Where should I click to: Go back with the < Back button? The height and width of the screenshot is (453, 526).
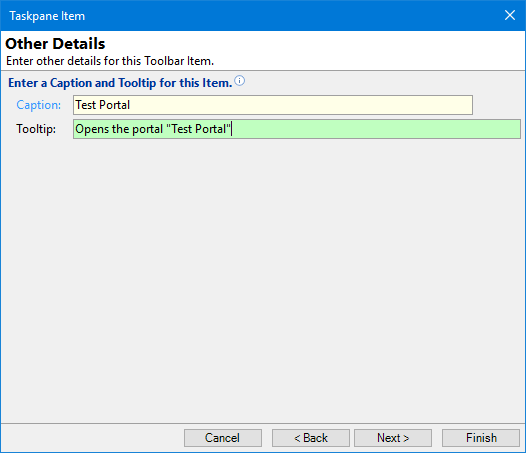click(311, 438)
